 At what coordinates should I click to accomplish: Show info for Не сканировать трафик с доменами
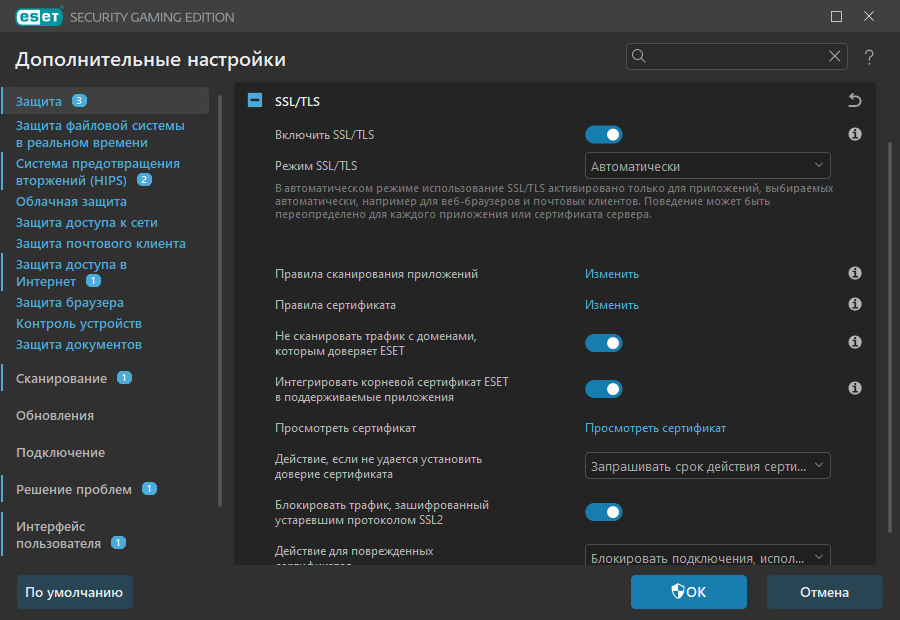(855, 343)
